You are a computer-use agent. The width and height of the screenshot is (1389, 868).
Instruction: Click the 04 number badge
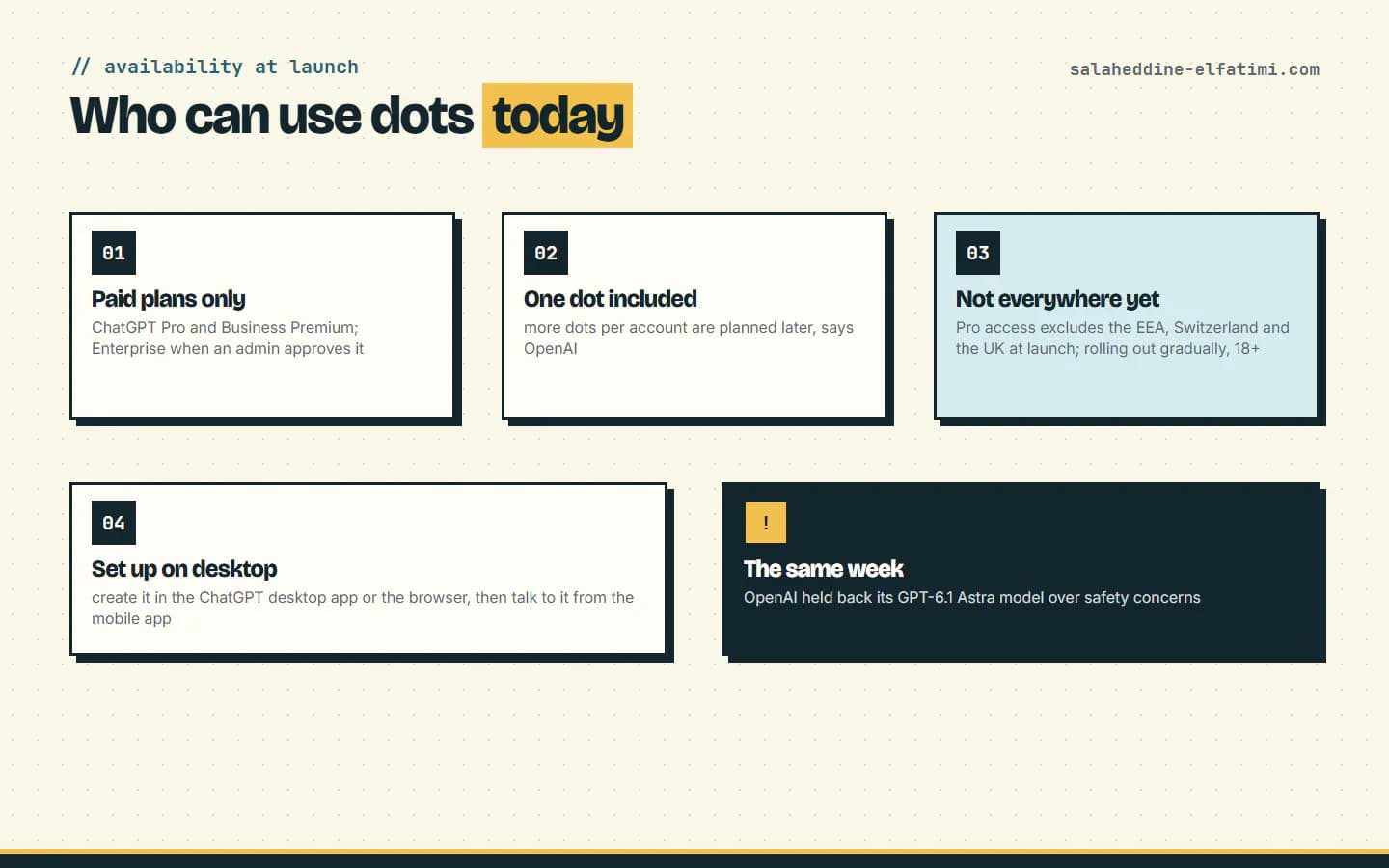pyautogui.click(x=114, y=523)
